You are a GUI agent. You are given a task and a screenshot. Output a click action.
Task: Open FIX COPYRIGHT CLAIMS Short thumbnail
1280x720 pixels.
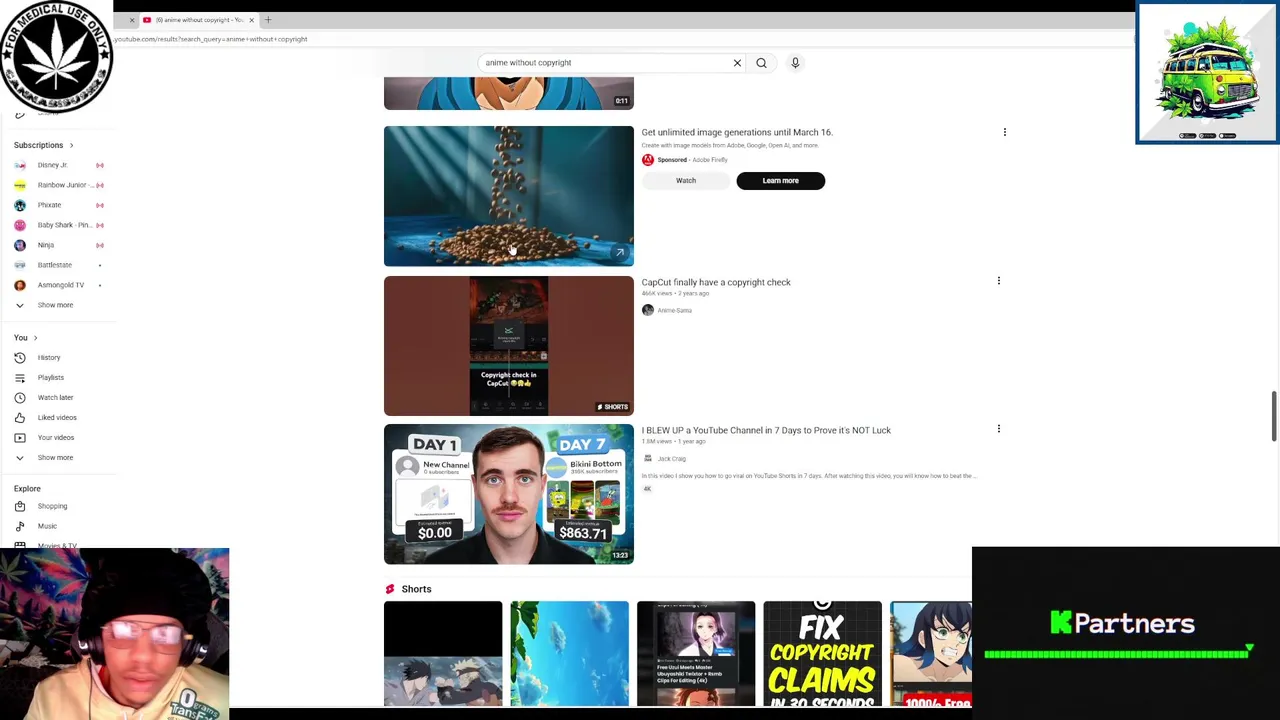[823, 654]
